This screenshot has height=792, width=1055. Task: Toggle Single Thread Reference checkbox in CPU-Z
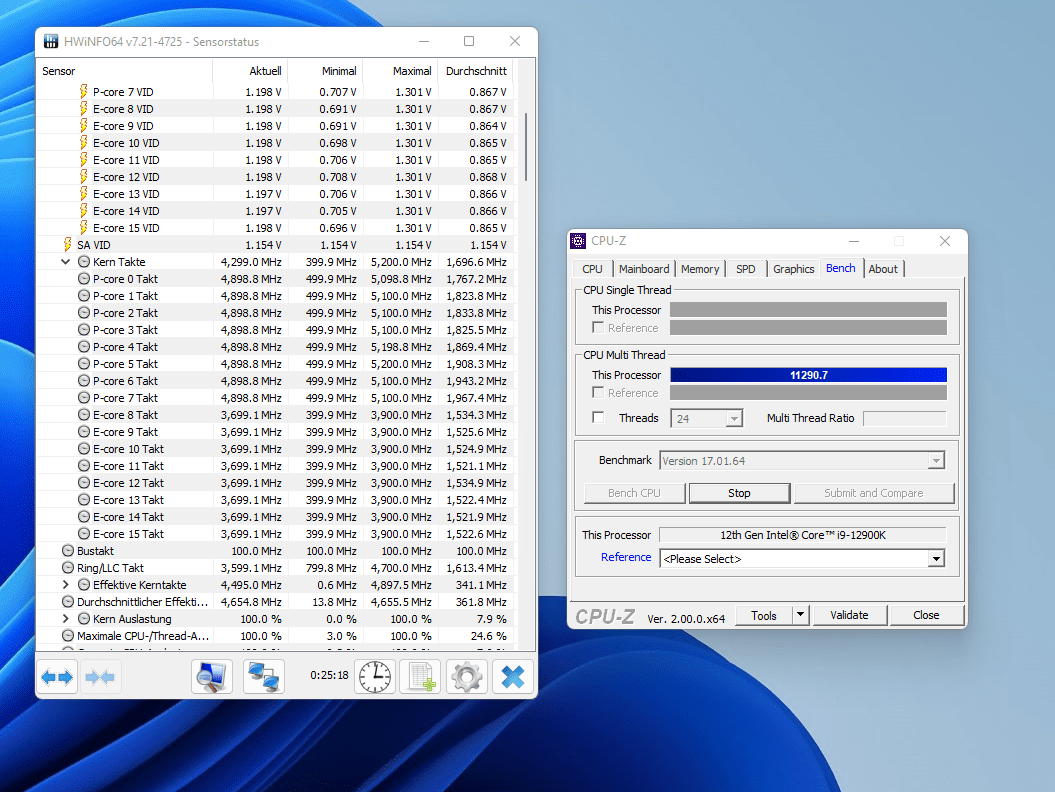click(597, 327)
